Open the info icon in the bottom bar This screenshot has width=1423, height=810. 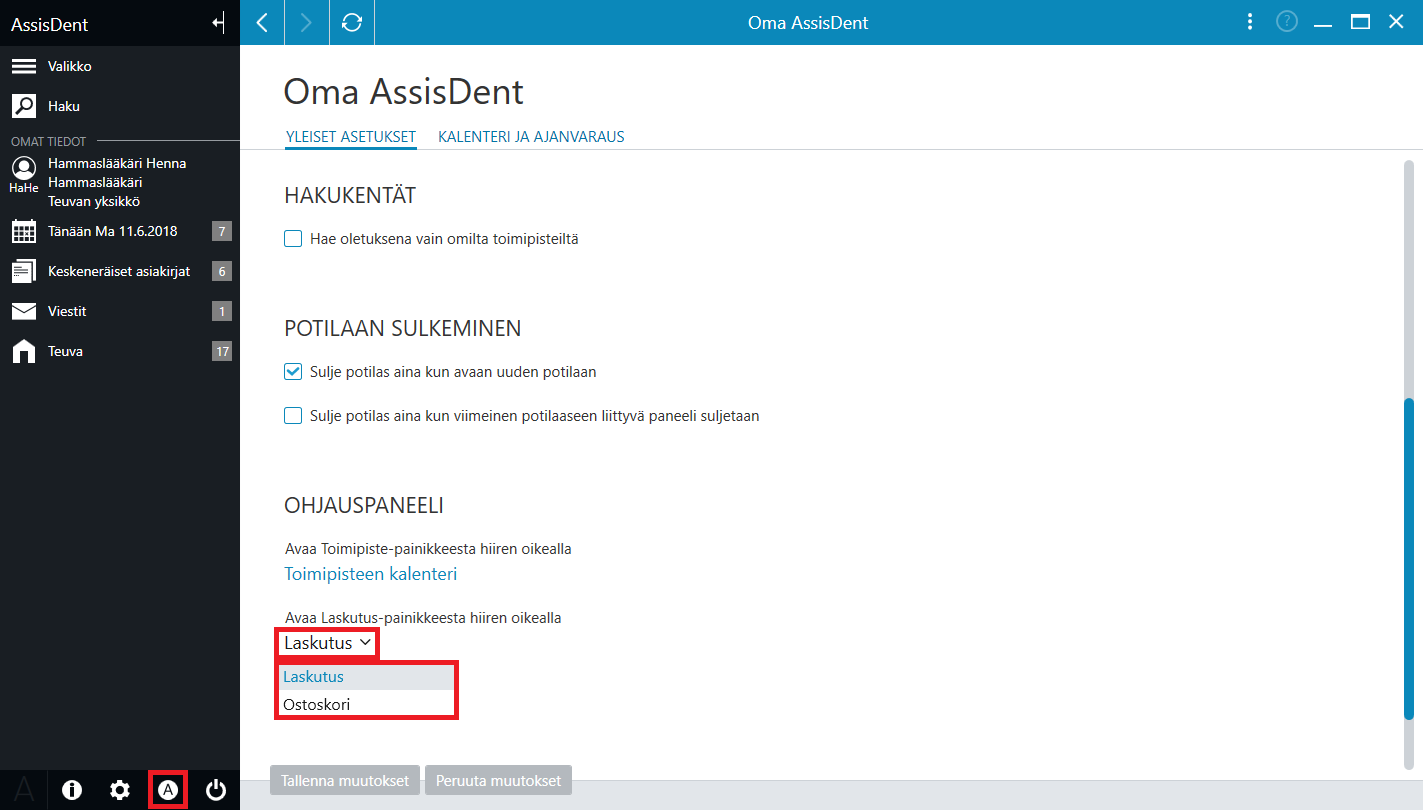click(x=72, y=790)
